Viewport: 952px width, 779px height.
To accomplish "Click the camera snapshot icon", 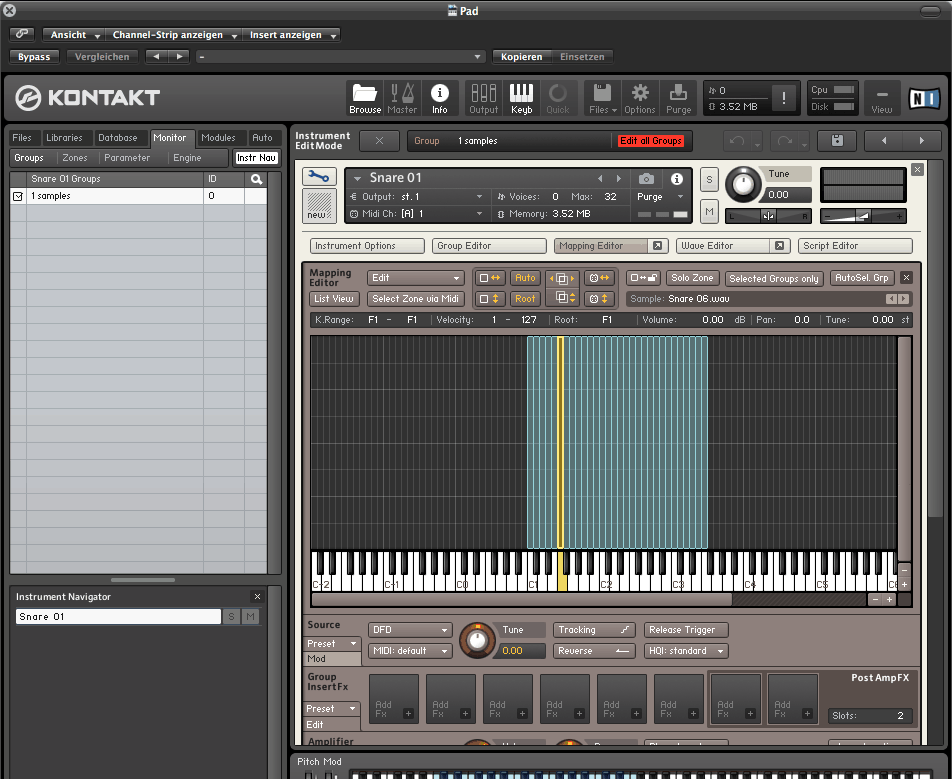I will coord(647,178).
